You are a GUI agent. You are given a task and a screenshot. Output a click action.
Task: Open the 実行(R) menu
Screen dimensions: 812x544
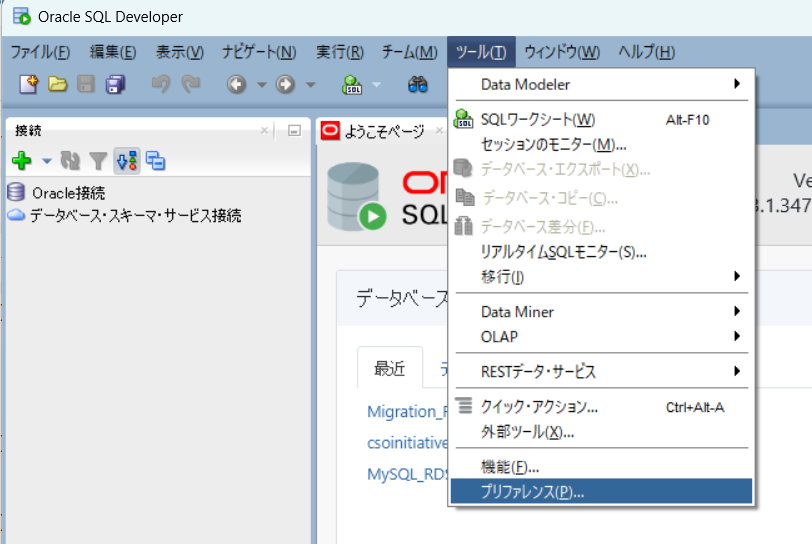(x=340, y=52)
